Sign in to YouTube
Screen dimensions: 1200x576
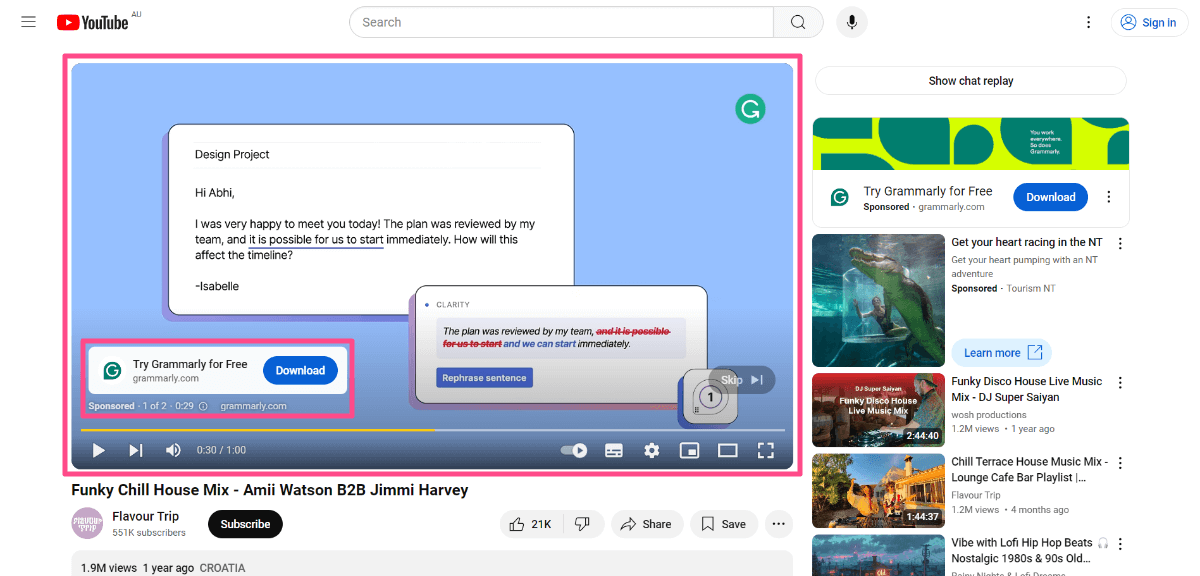point(1149,22)
